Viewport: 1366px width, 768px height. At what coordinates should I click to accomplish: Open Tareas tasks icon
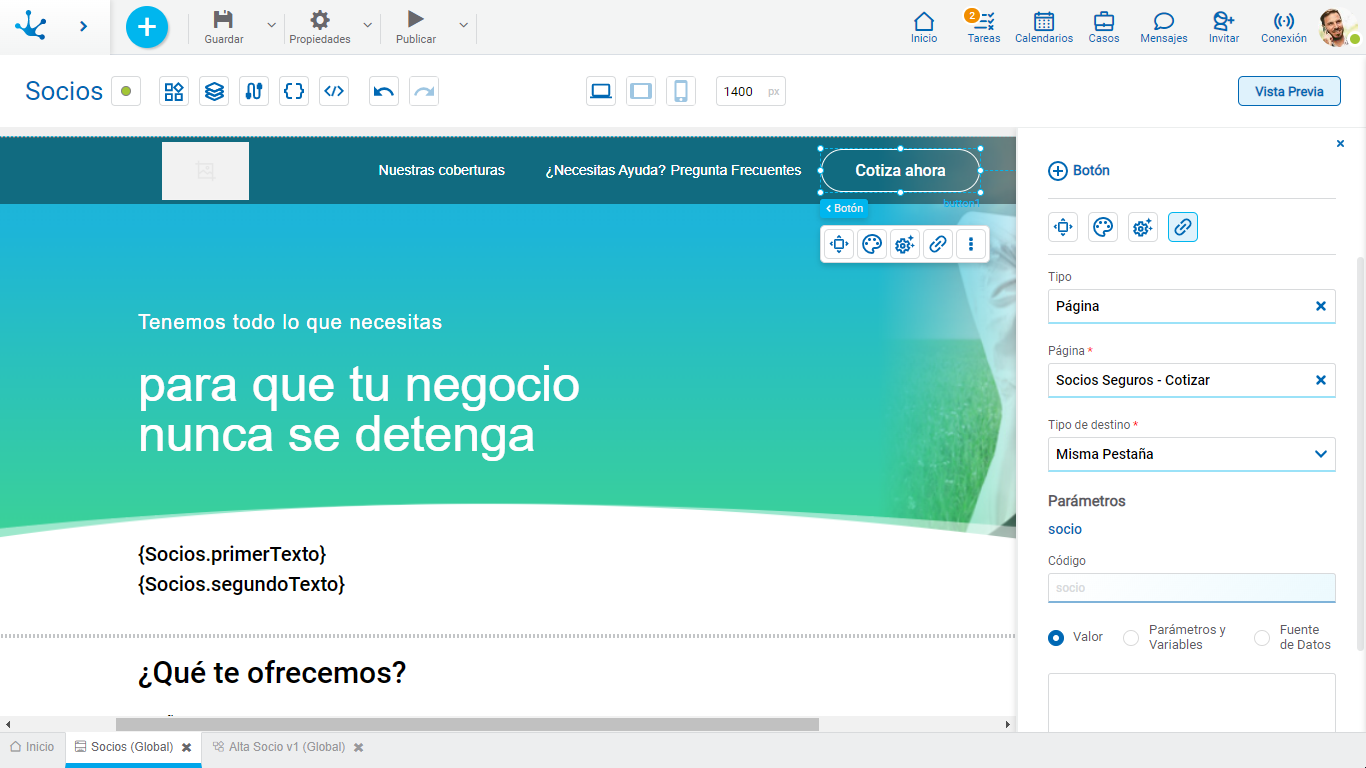click(x=984, y=21)
